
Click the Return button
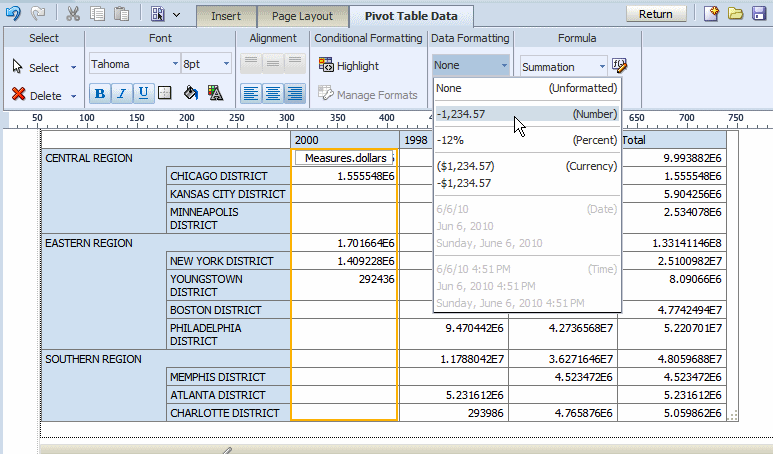655,14
